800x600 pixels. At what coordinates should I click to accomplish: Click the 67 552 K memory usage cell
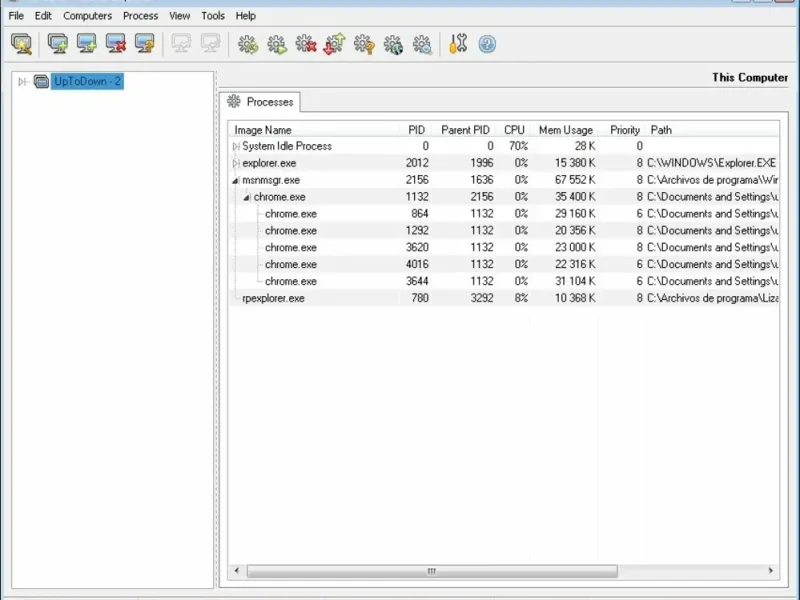pos(574,180)
